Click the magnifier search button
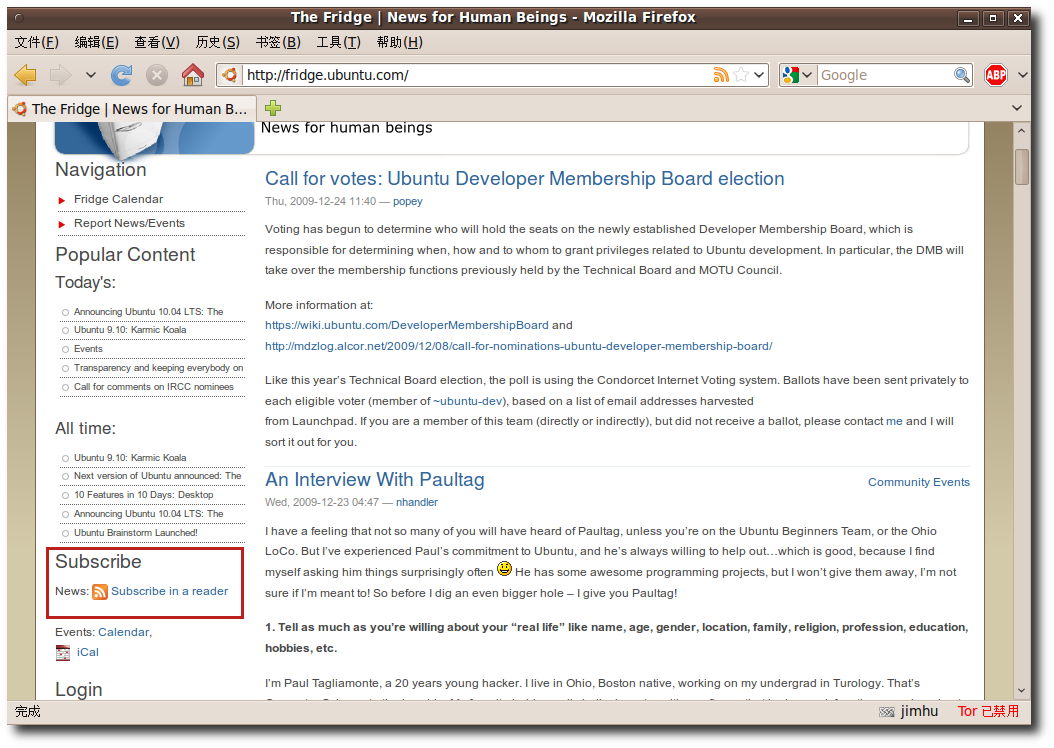The height and width of the screenshot is (748, 1054). pos(961,75)
